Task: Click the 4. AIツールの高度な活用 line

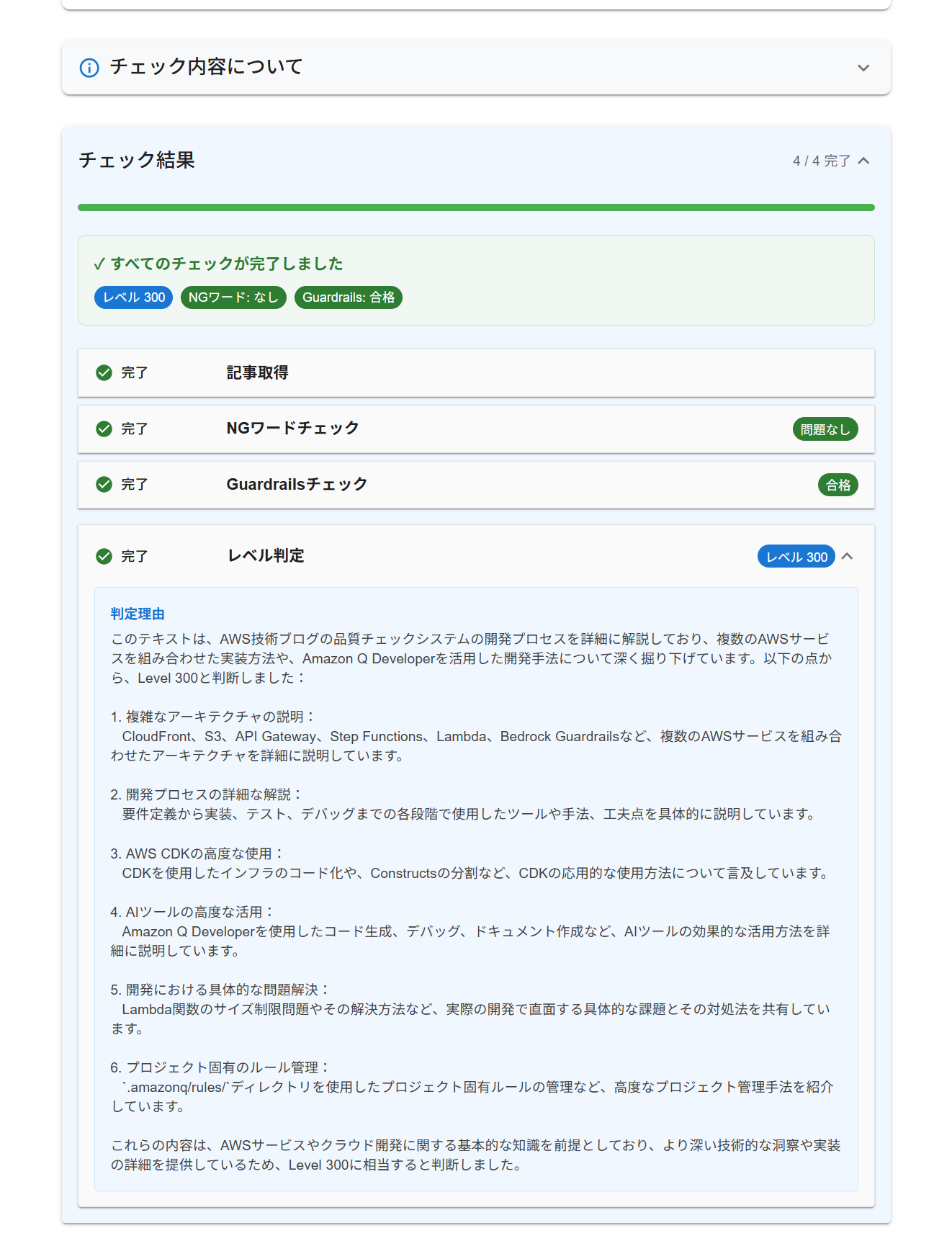Action: tap(192, 912)
